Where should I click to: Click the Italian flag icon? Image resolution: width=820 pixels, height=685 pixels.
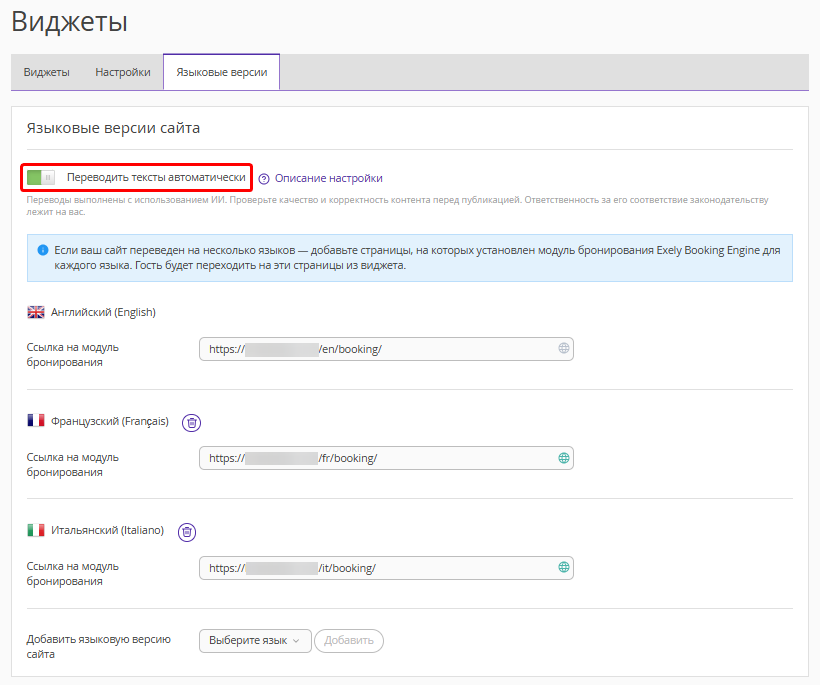point(36,530)
